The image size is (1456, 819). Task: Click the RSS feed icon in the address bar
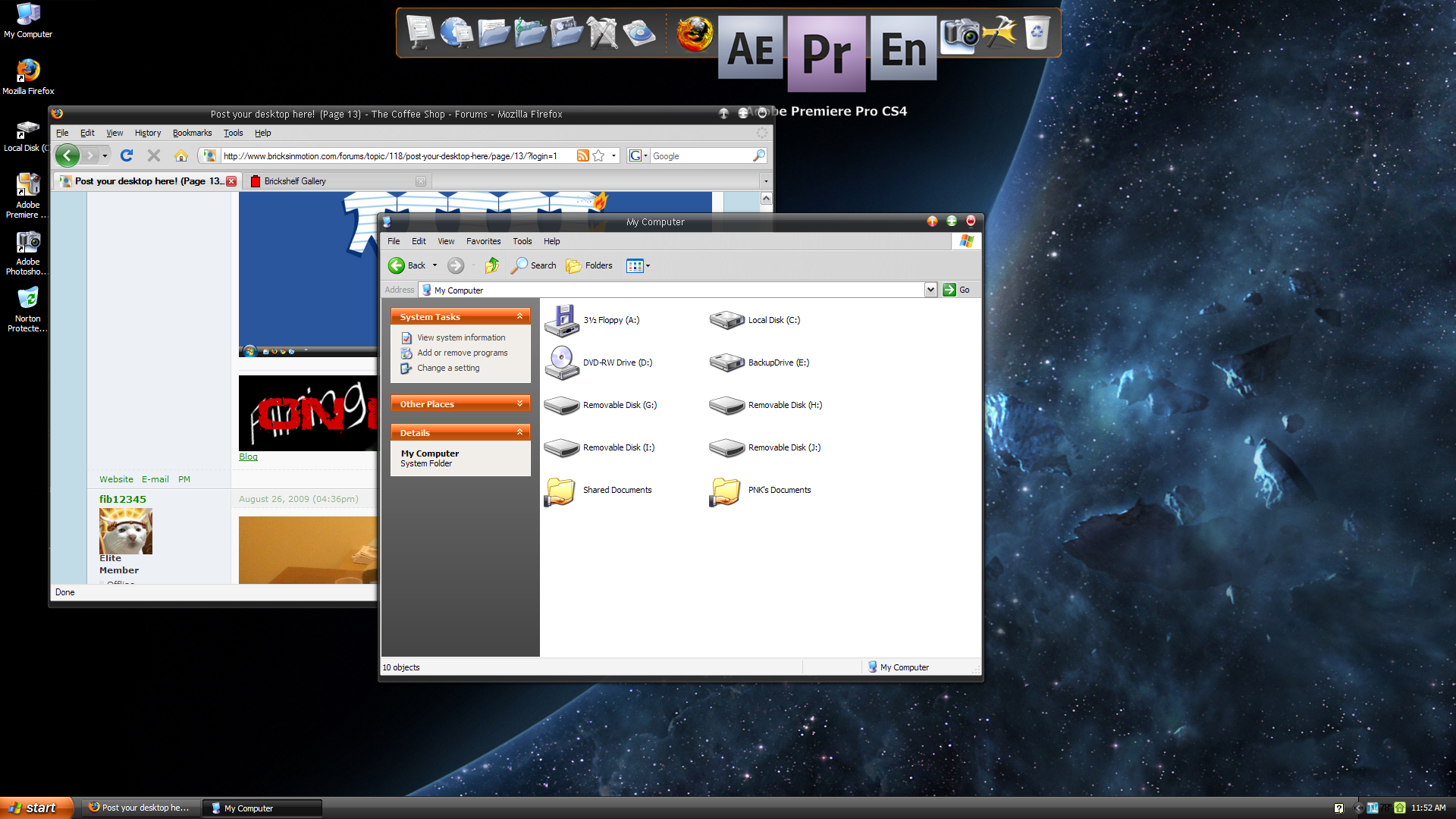[x=582, y=155]
